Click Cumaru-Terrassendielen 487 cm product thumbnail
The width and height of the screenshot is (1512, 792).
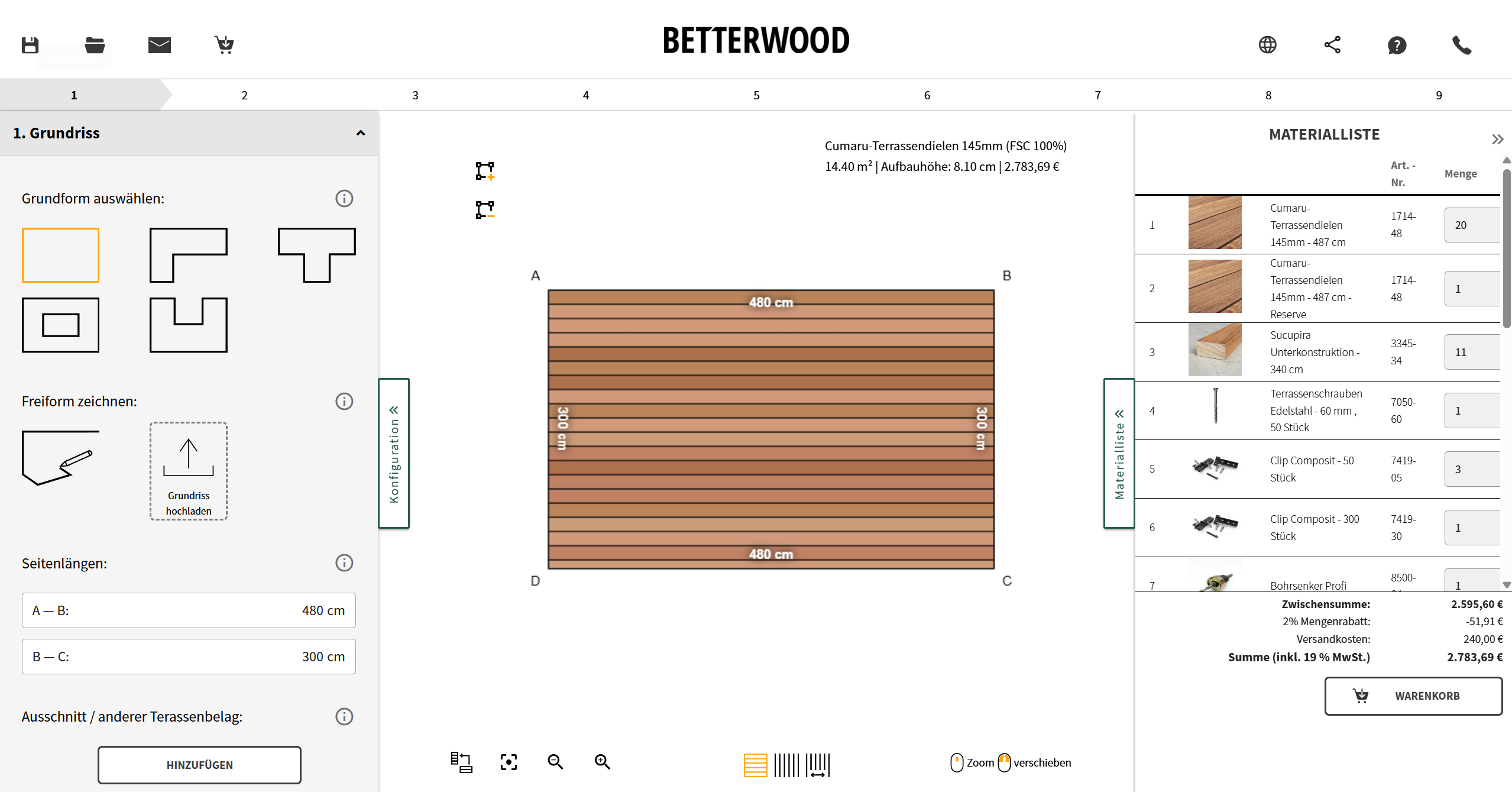coord(1215,222)
